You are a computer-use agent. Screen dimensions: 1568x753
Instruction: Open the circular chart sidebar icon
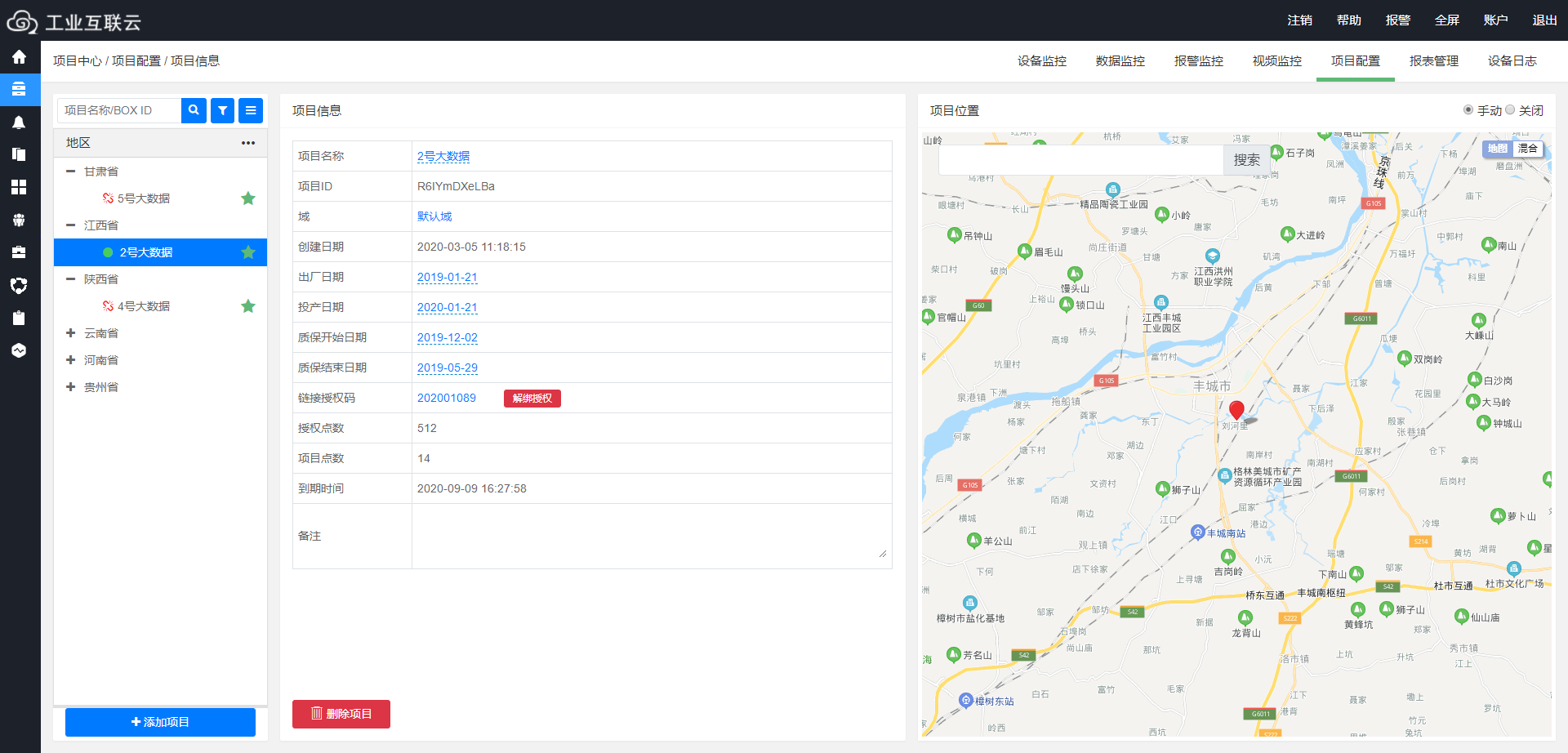[x=19, y=350]
